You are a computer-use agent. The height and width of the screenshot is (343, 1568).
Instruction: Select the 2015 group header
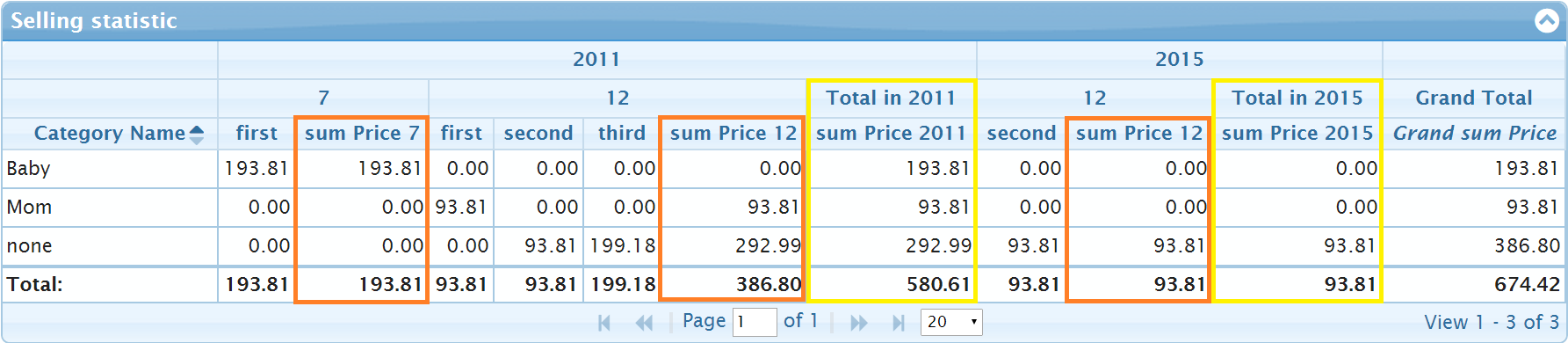[x=1179, y=60]
